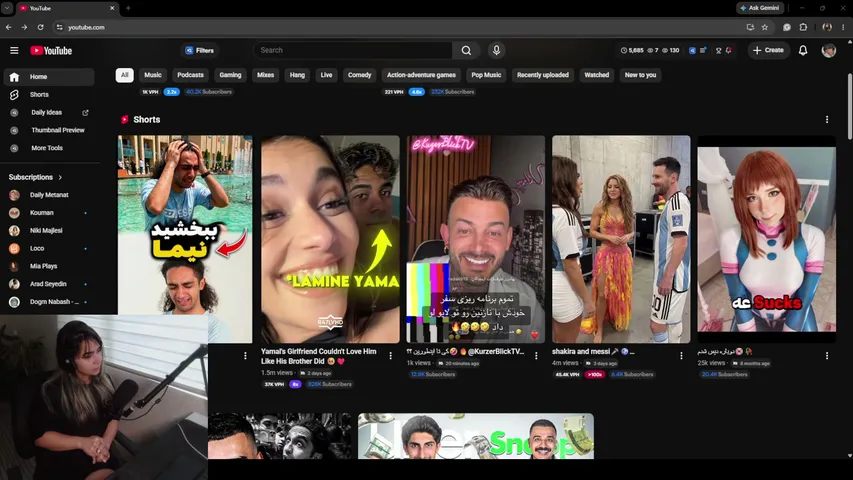Select the Recently uploaded chip
Viewport: 853px width, 480px height.
pos(543,75)
